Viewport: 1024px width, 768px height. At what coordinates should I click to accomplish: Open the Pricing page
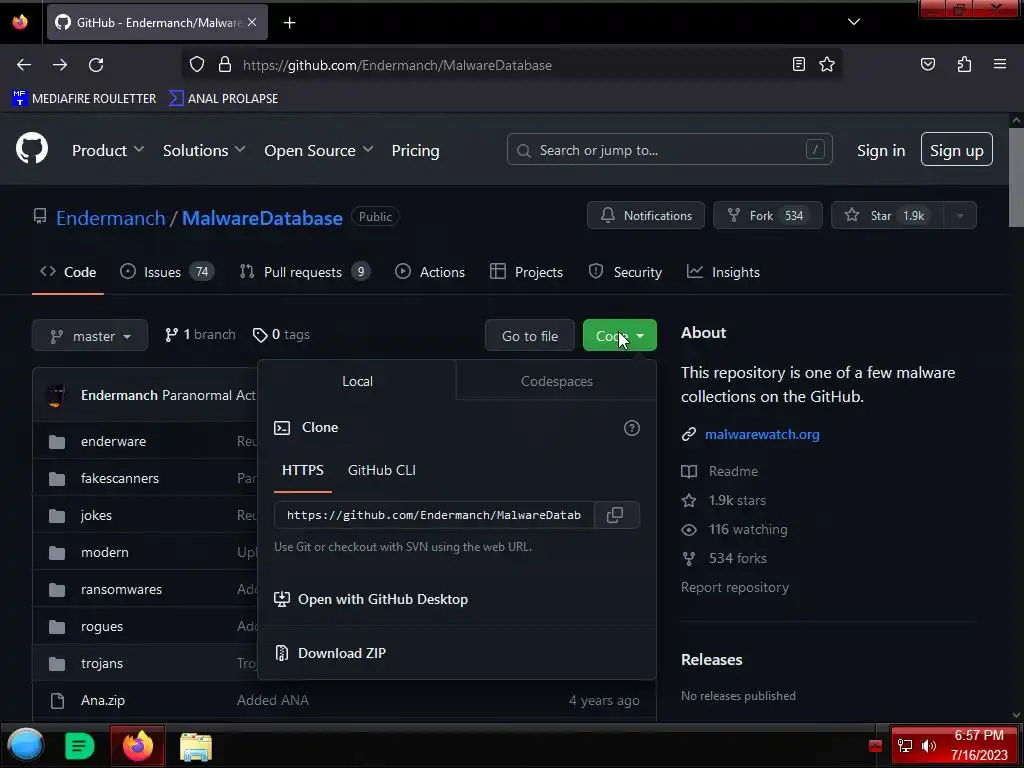pos(415,150)
